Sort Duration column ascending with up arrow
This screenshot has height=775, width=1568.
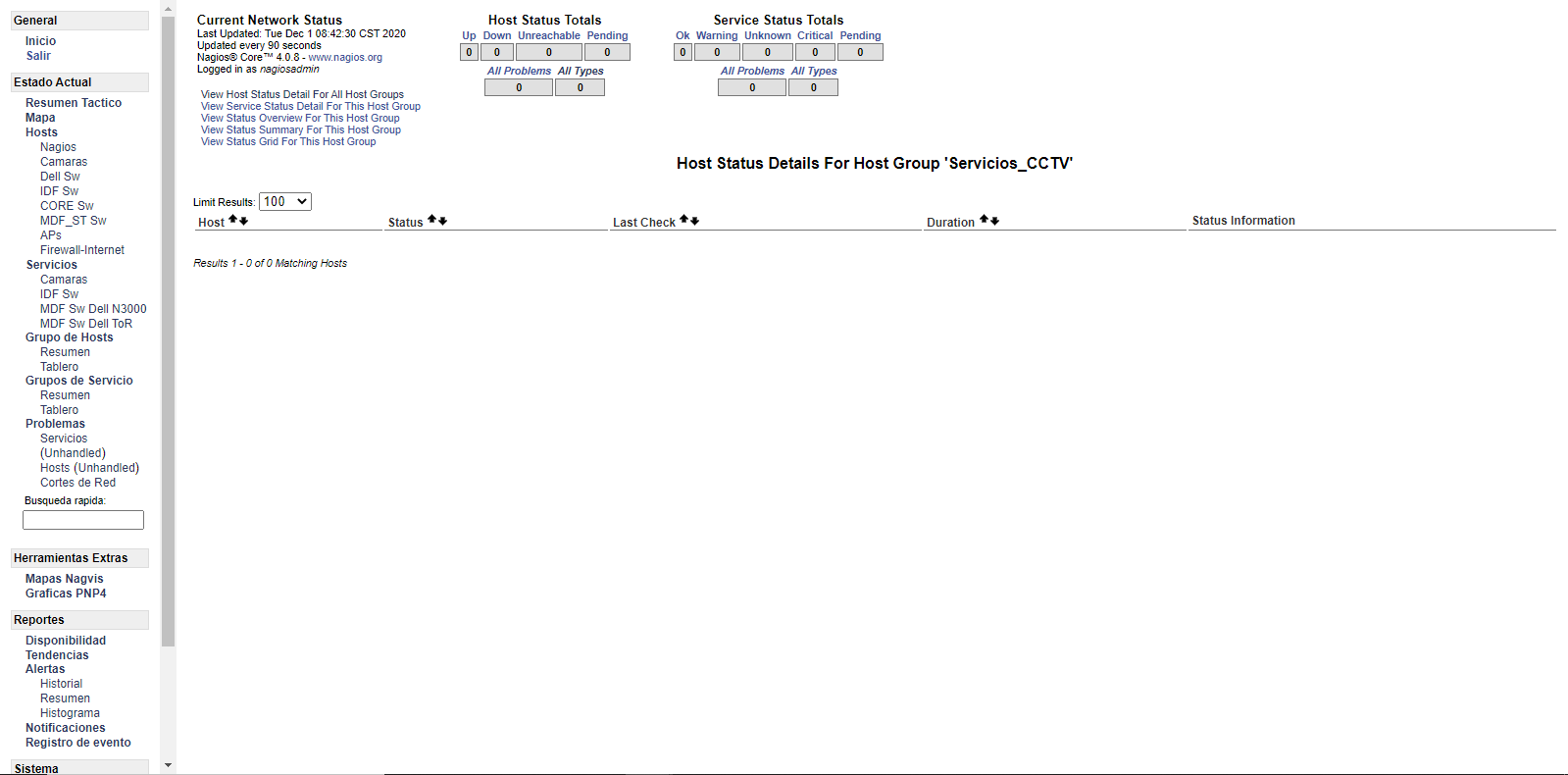pos(984,220)
